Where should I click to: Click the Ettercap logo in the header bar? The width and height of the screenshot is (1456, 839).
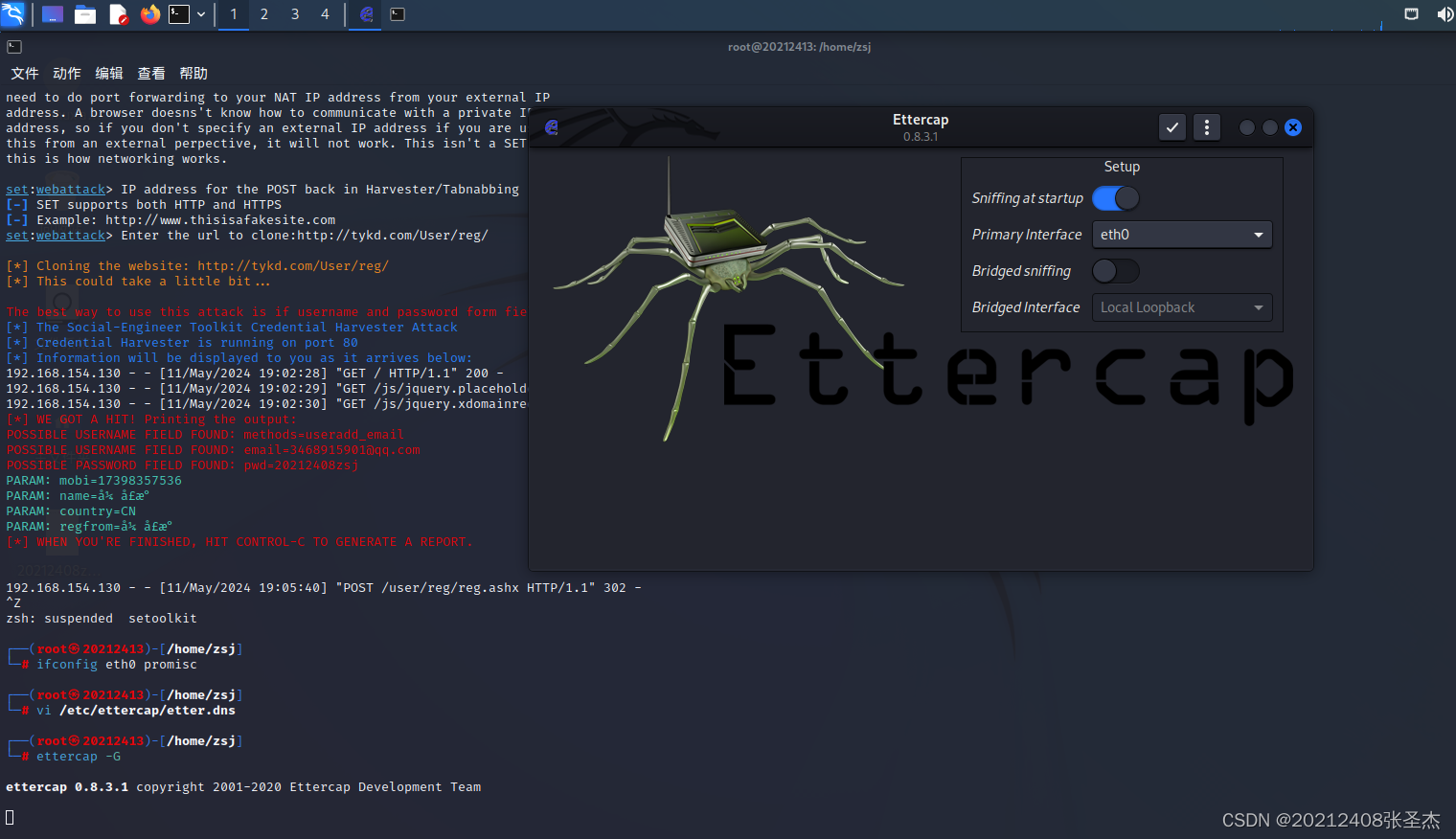(x=552, y=127)
